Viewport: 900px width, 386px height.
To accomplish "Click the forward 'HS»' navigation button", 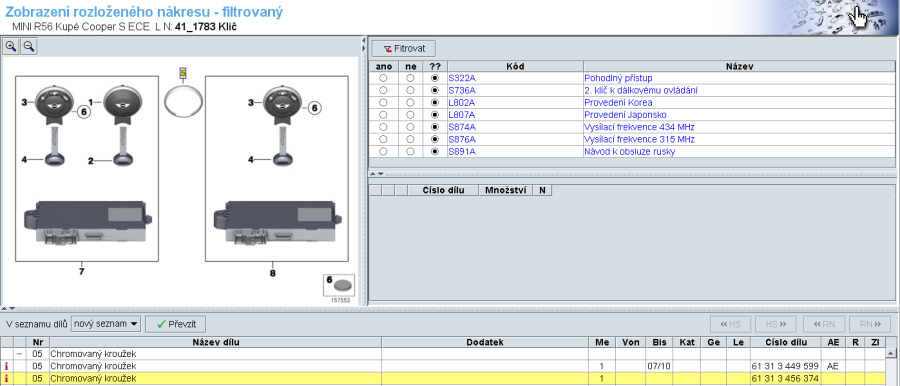I will coord(776,324).
